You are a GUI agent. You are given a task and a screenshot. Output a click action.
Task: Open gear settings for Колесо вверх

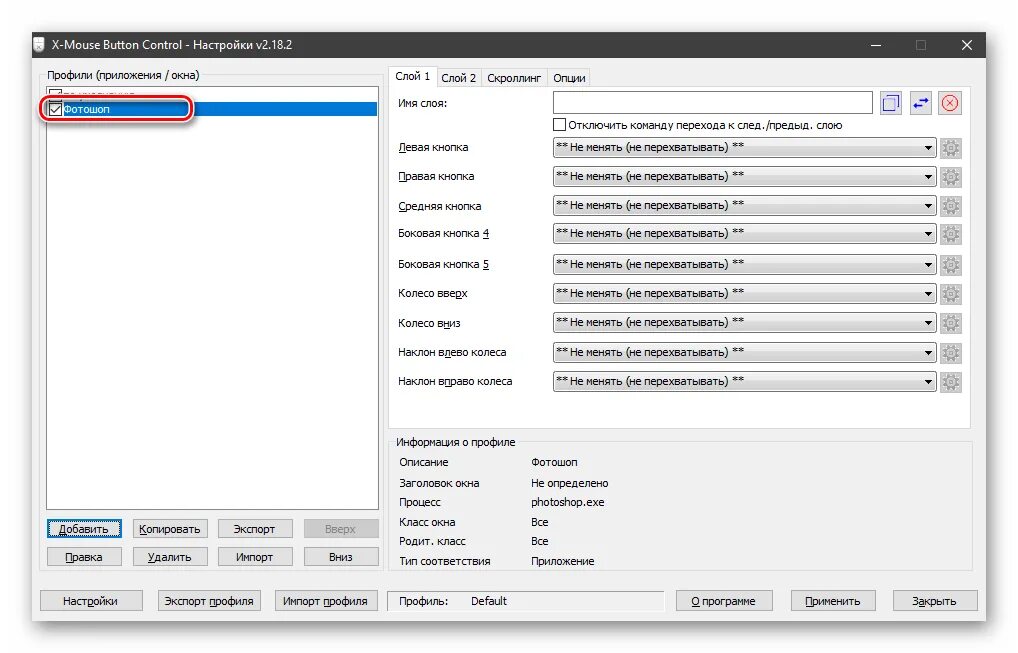[x=951, y=293]
